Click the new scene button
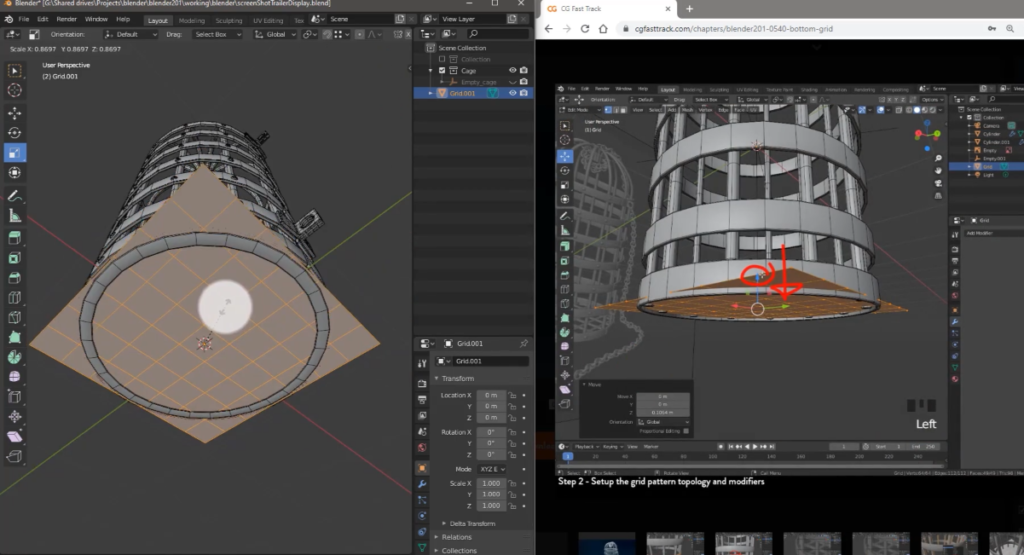1024x555 pixels. (x=400, y=19)
